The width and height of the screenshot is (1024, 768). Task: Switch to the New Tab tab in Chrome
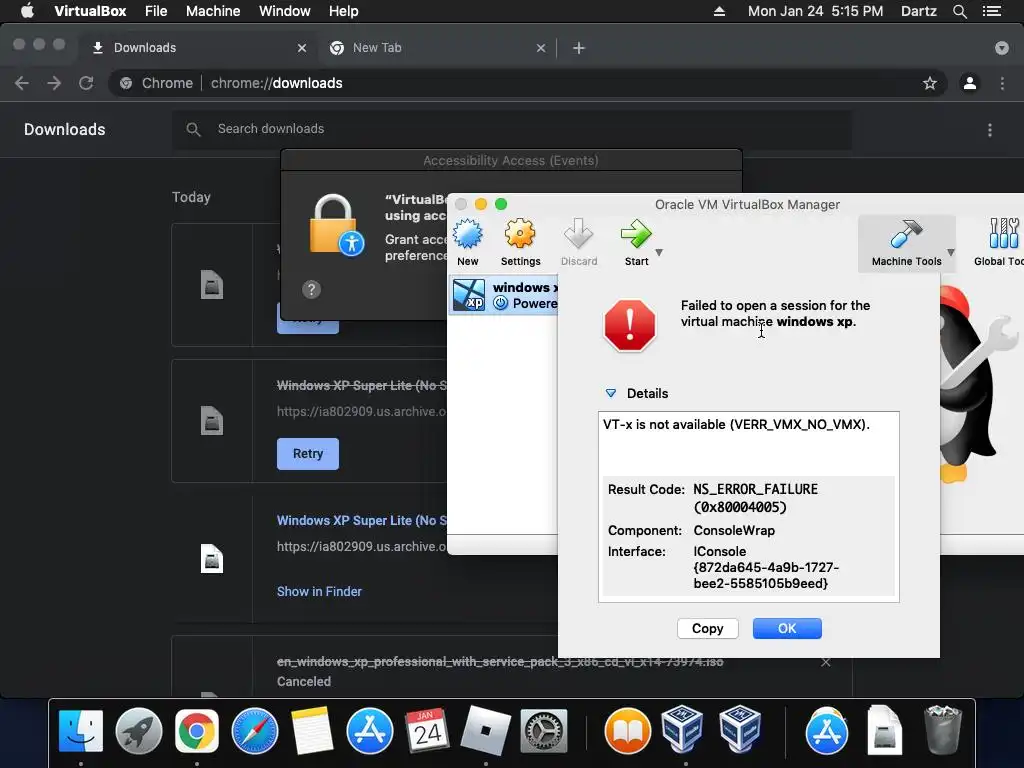click(436, 48)
